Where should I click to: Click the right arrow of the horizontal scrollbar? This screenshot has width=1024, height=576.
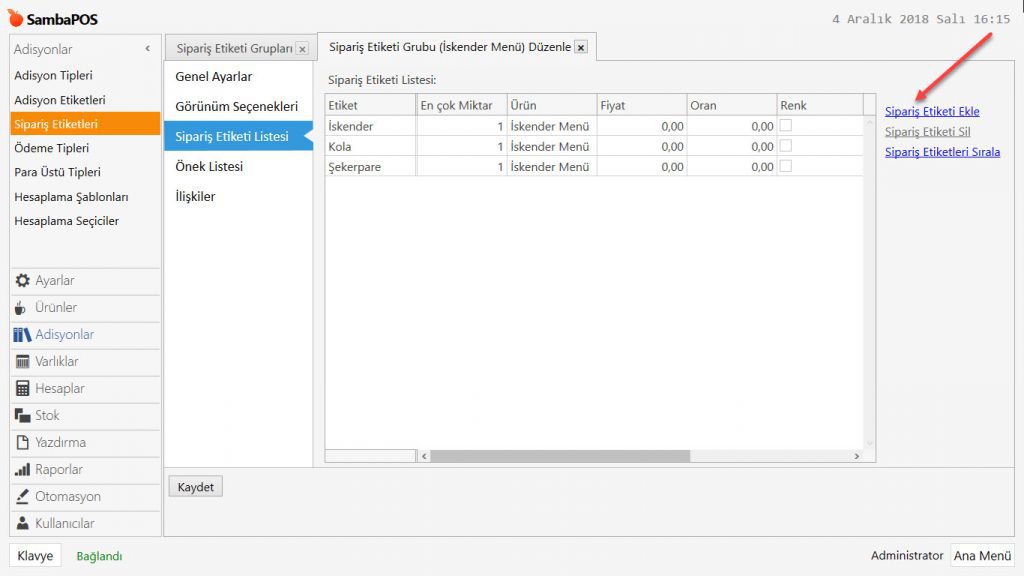(856, 456)
